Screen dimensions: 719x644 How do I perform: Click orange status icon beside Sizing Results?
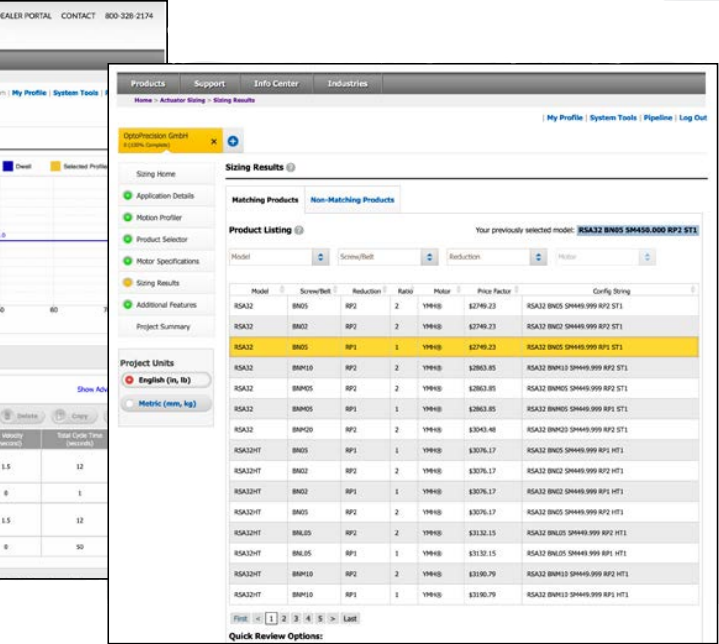128,283
